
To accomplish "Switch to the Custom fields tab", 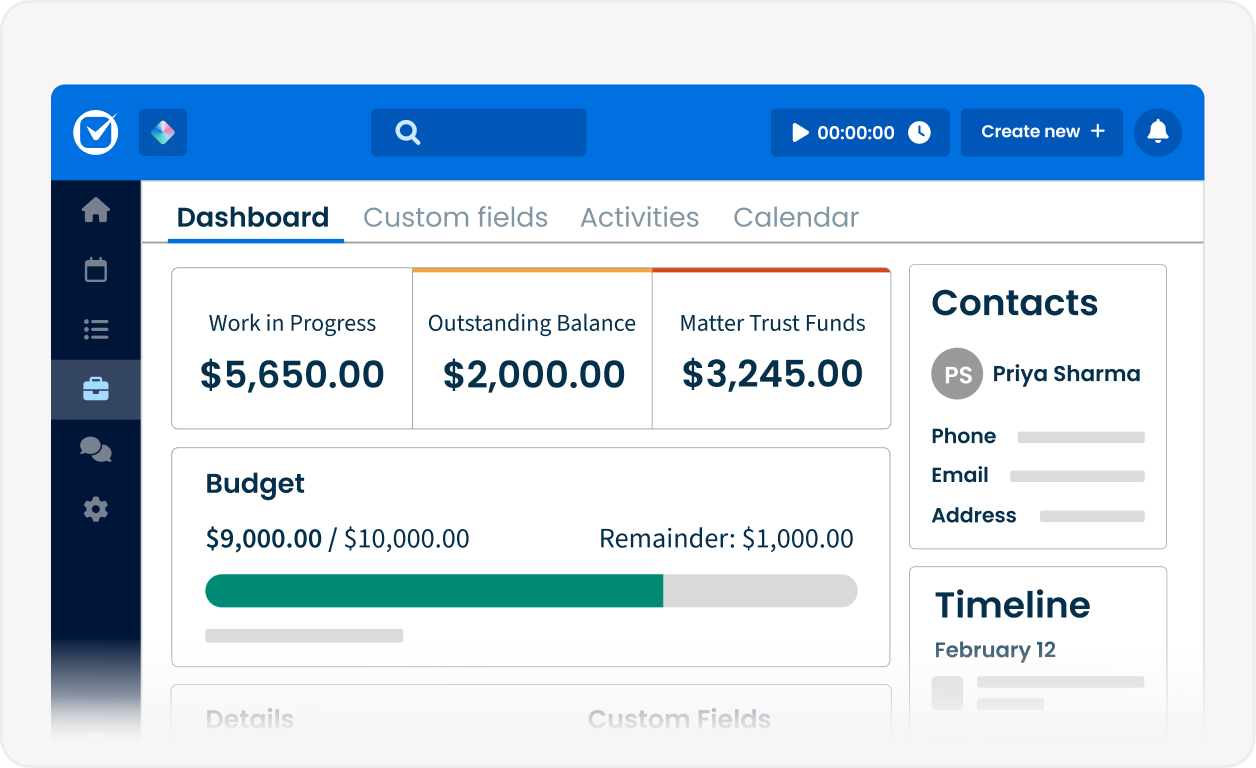I will pos(455,217).
